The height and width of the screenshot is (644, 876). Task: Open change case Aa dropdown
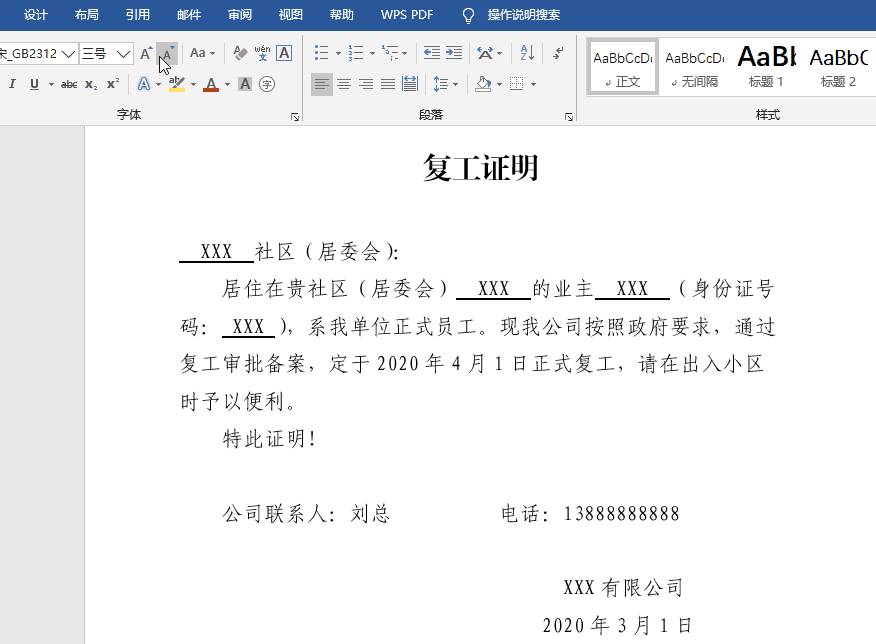(202, 53)
